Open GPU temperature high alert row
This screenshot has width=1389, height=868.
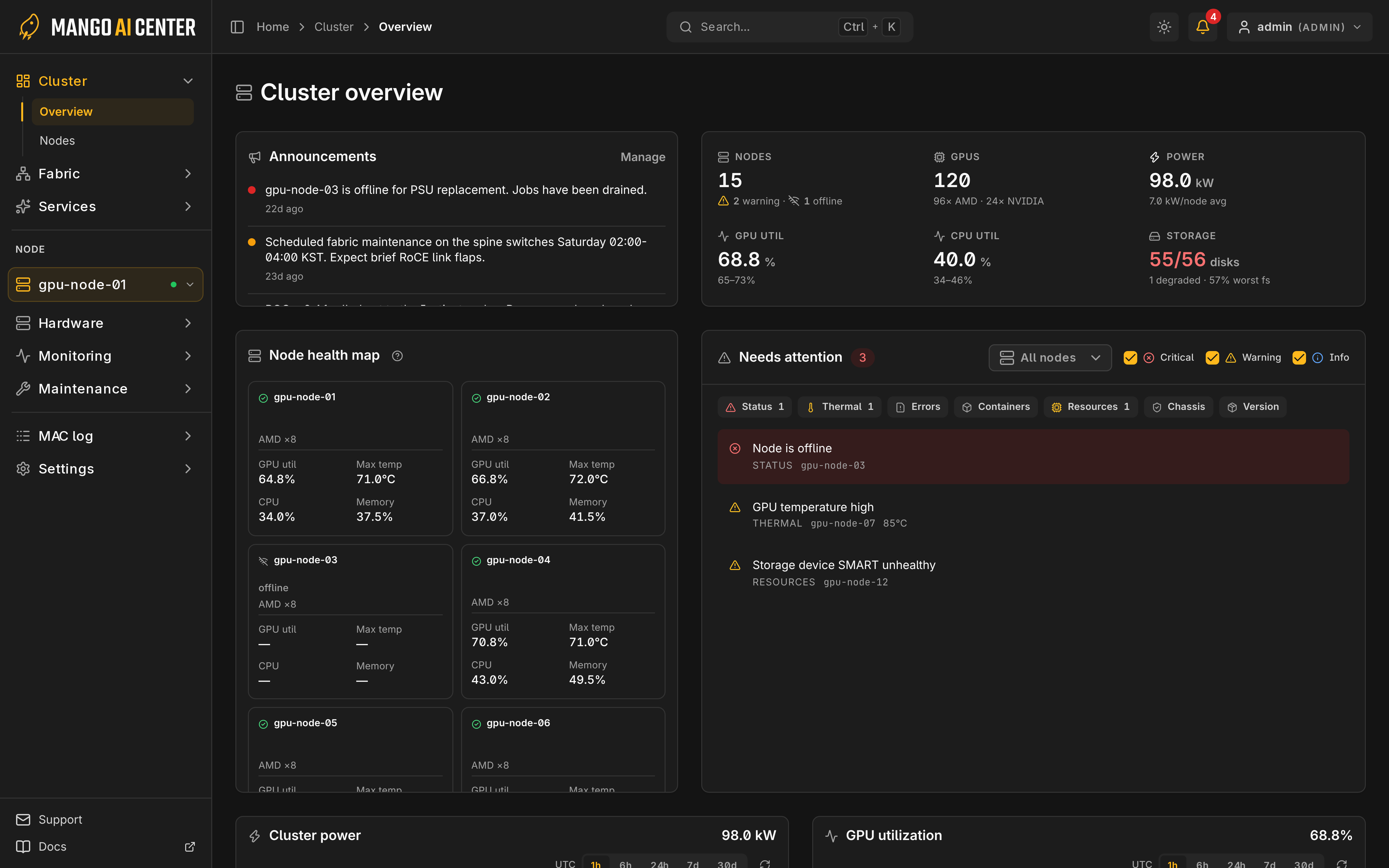pos(1033,514)
